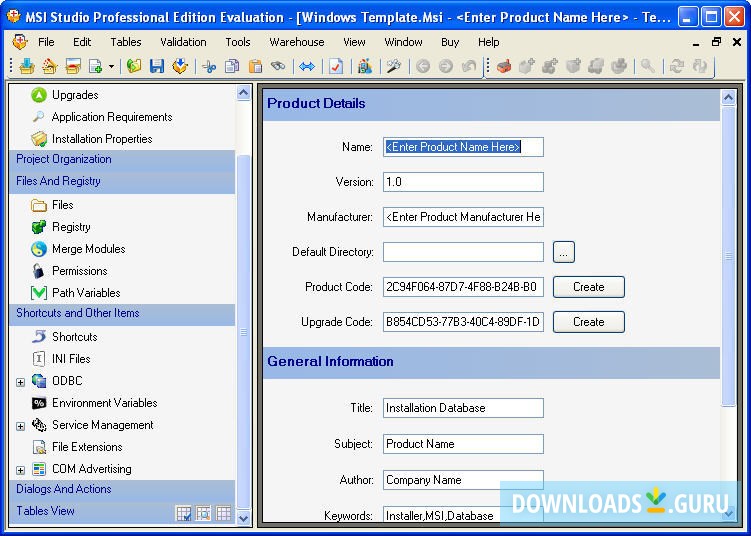Viewport: 751px width, 536px height.
Task: Click the sidebar scroll up arrow
Action: [243, 92]
